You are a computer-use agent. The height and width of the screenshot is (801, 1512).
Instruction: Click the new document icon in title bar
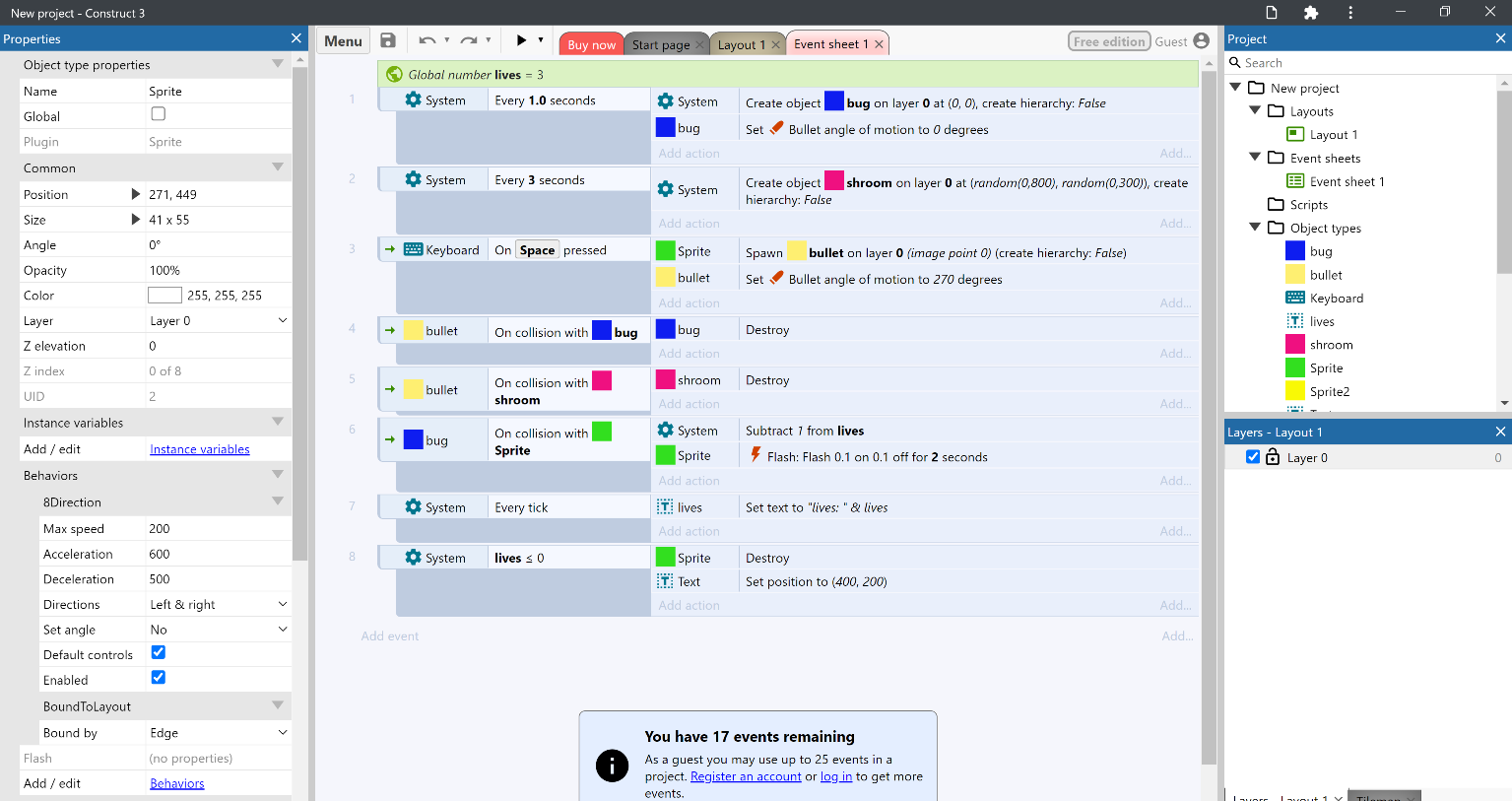(x=1272, y=13)
